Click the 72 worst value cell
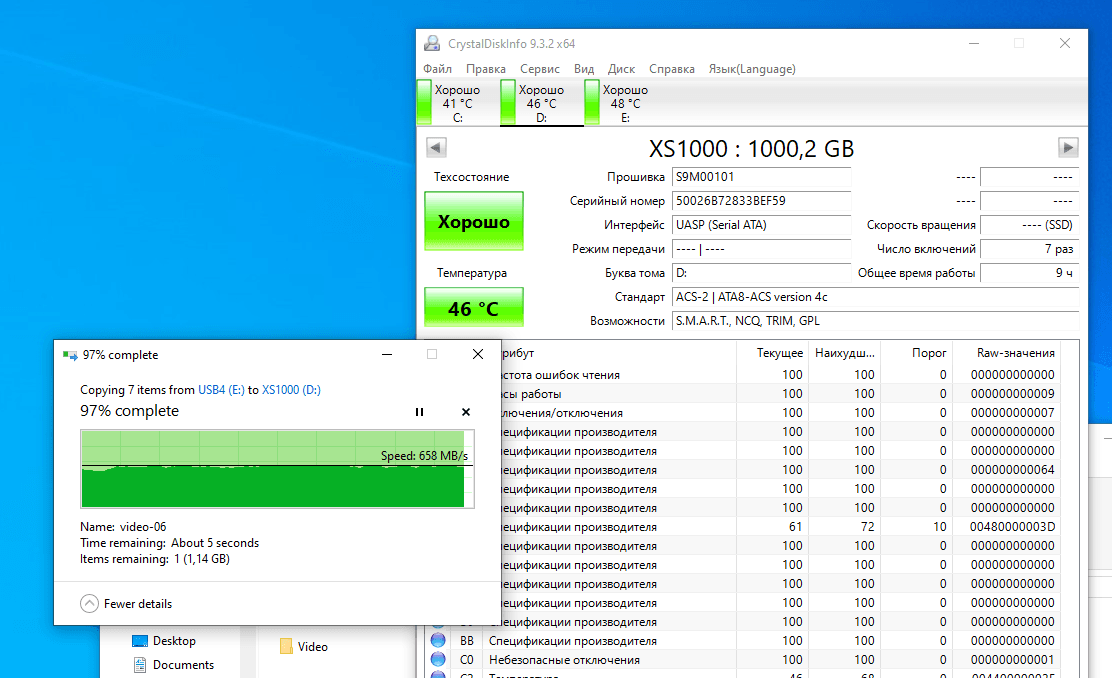Screen dimensions: 1112x678 pos(867,527)
